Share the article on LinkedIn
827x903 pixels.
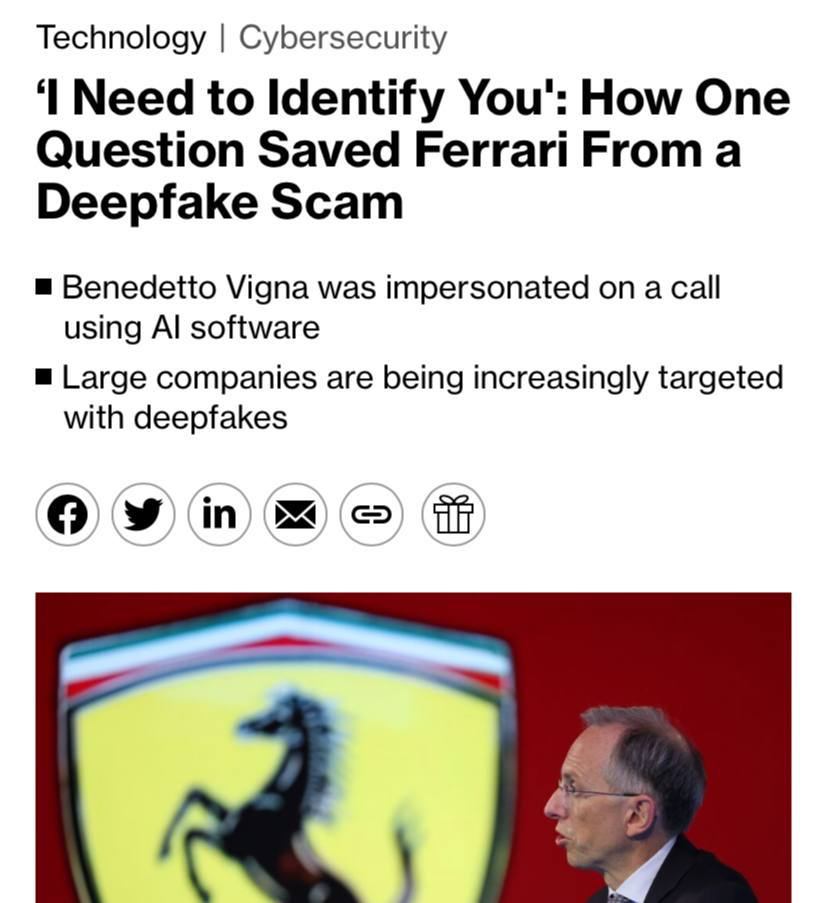tap(219, 514)
